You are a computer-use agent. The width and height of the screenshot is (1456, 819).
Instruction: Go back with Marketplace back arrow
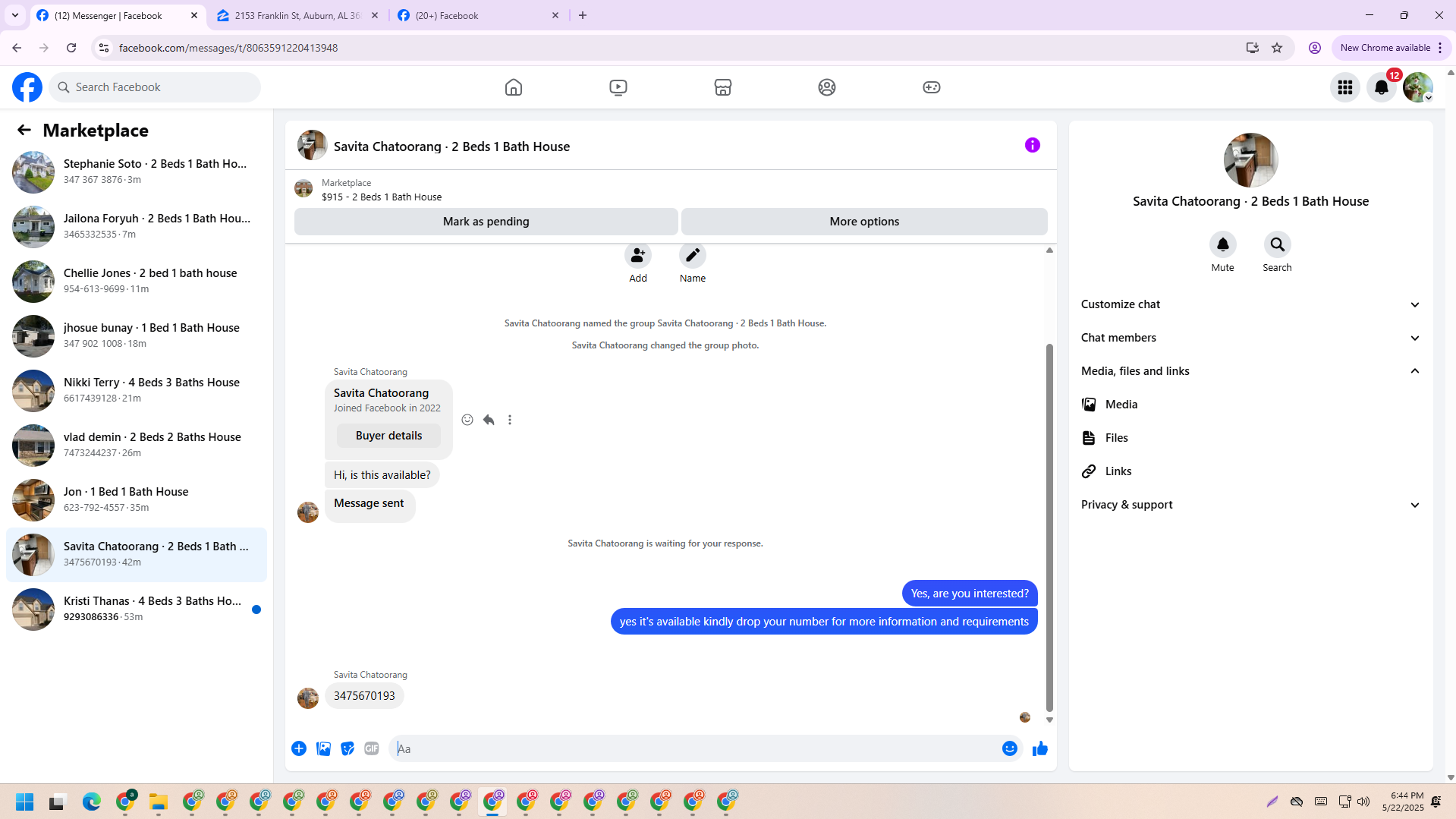tap(24, 130)
